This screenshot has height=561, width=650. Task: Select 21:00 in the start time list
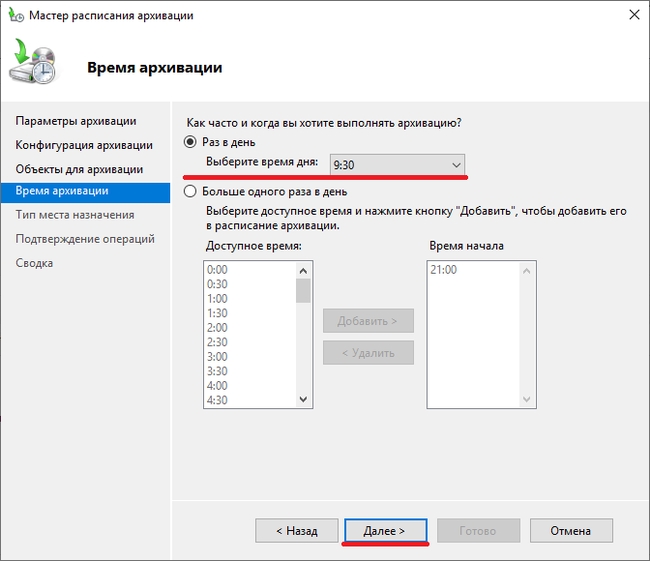(x=445, y=270)
